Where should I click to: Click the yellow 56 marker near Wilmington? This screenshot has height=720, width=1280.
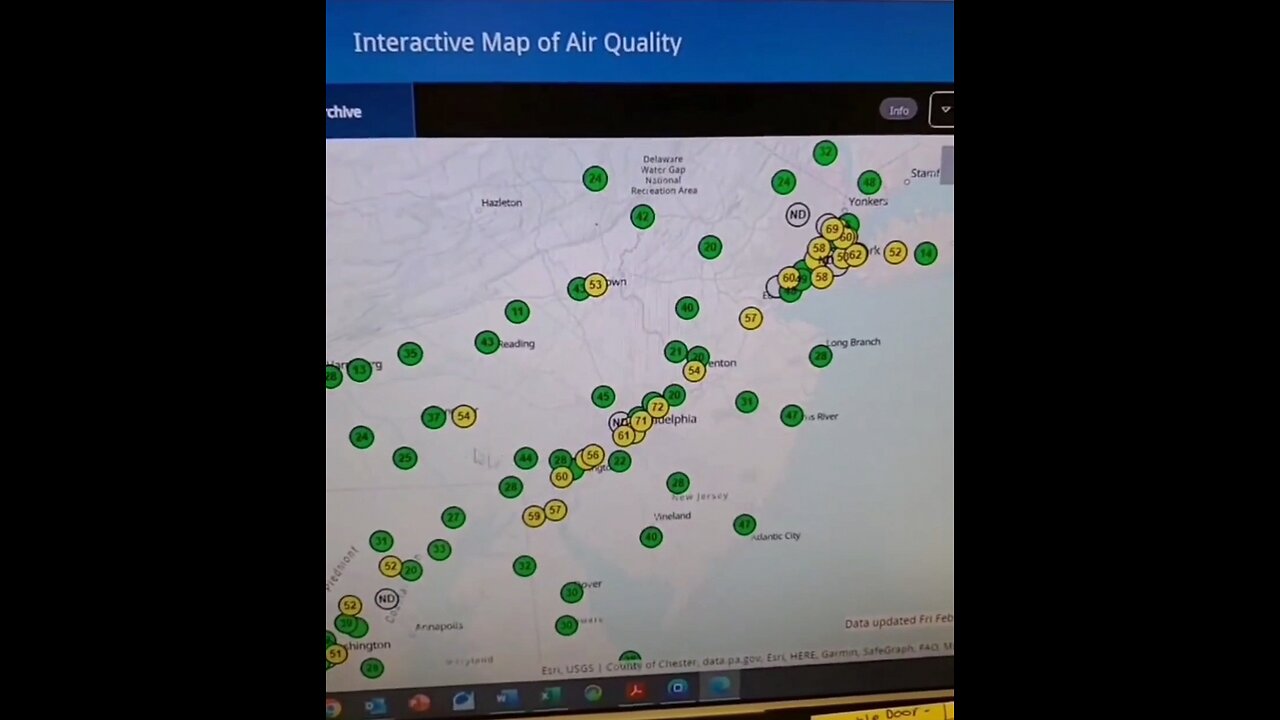click(x=593, y=455)
